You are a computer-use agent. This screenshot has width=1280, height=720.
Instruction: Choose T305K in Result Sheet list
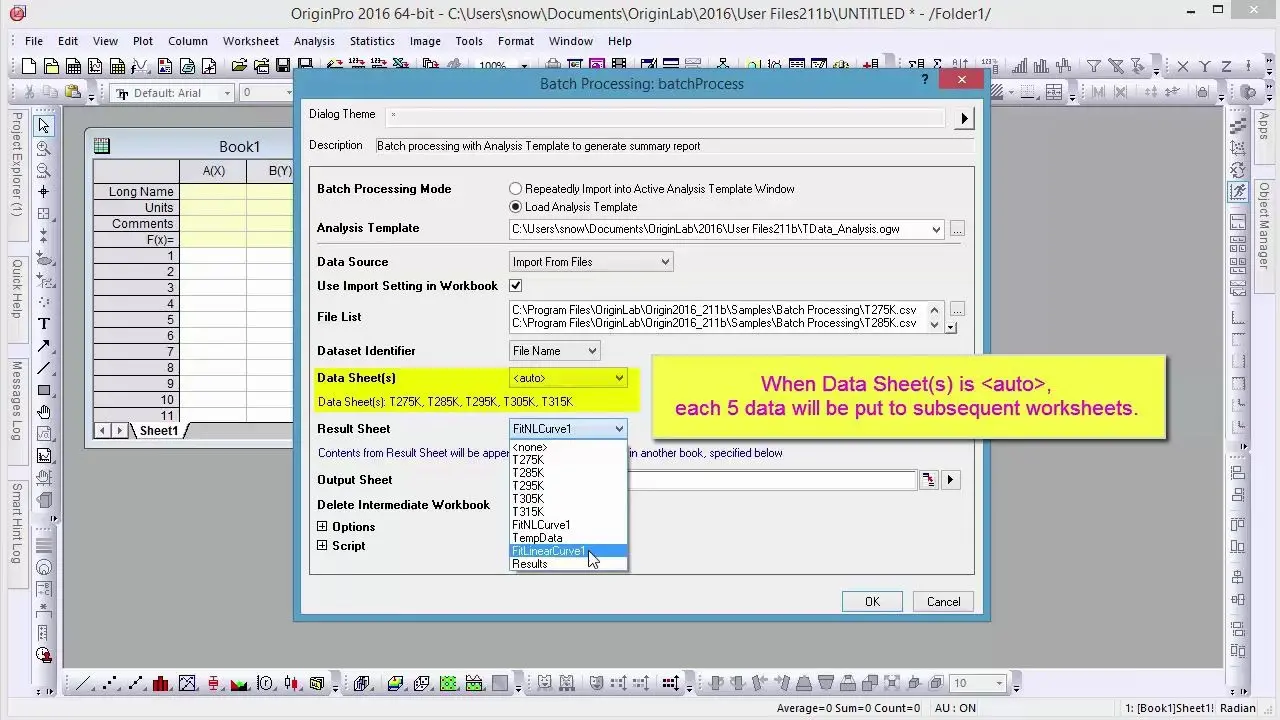[x=568, y=499]
